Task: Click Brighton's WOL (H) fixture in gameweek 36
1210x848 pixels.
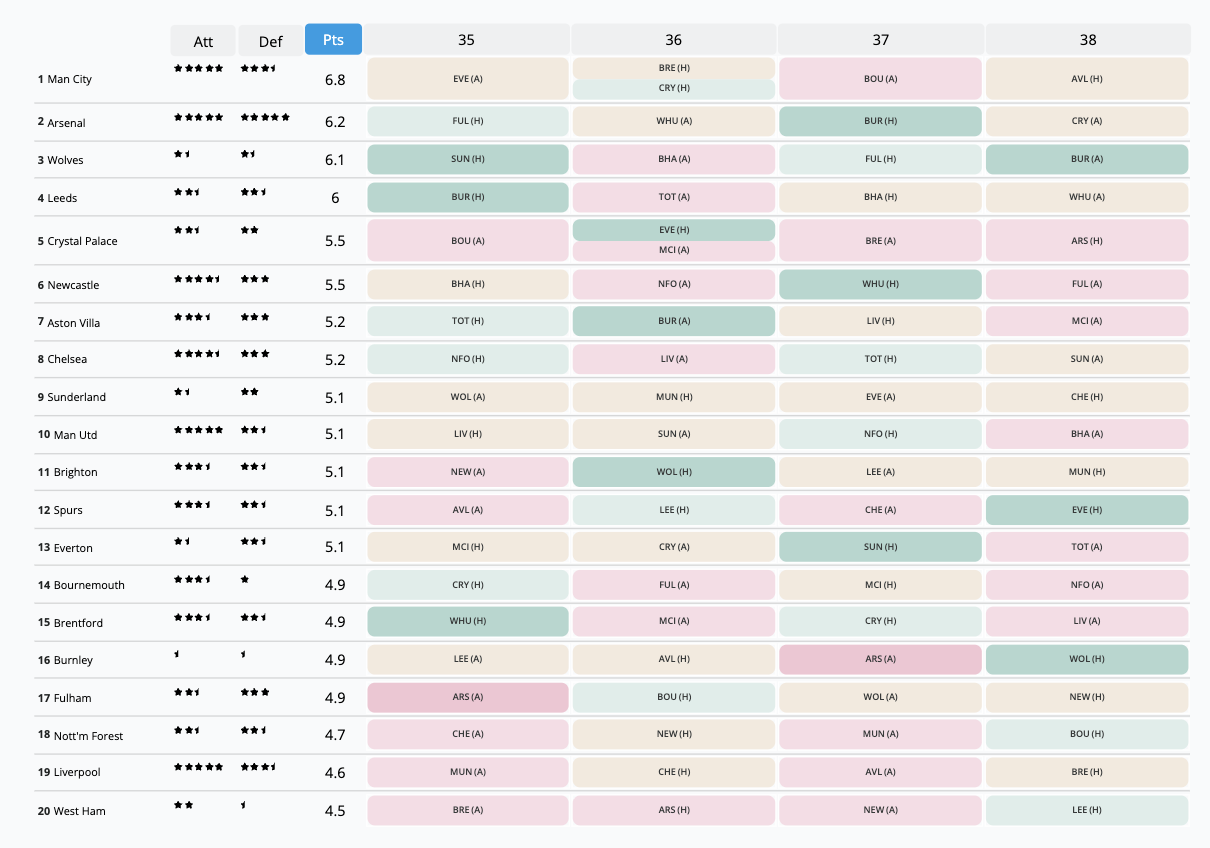Action: click(674, 472)
